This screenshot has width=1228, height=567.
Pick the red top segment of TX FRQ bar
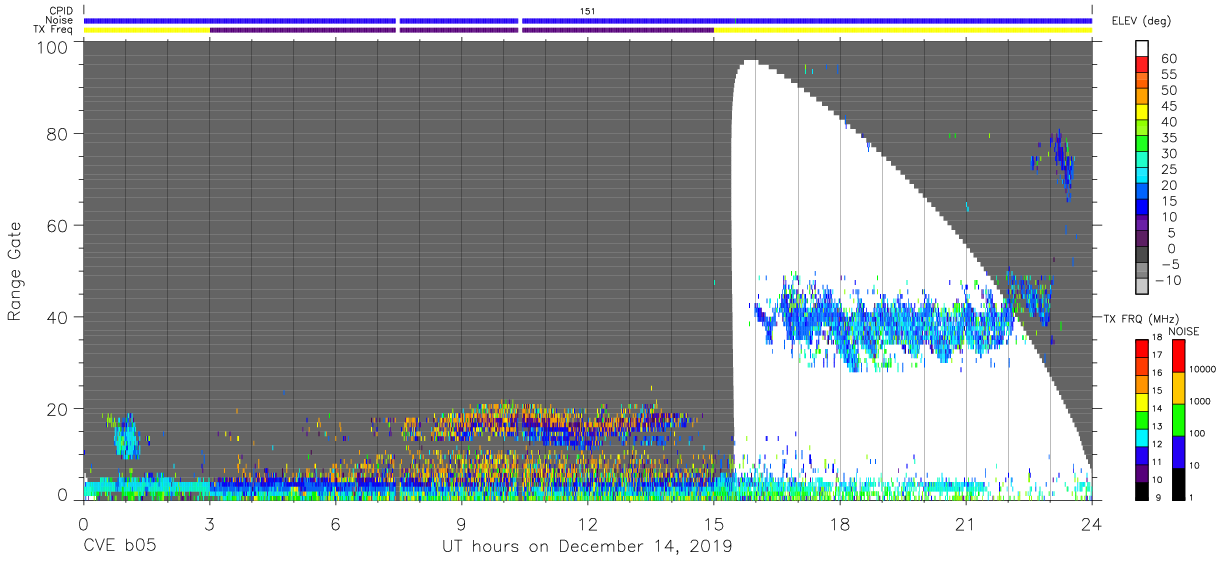(1141, 348)
